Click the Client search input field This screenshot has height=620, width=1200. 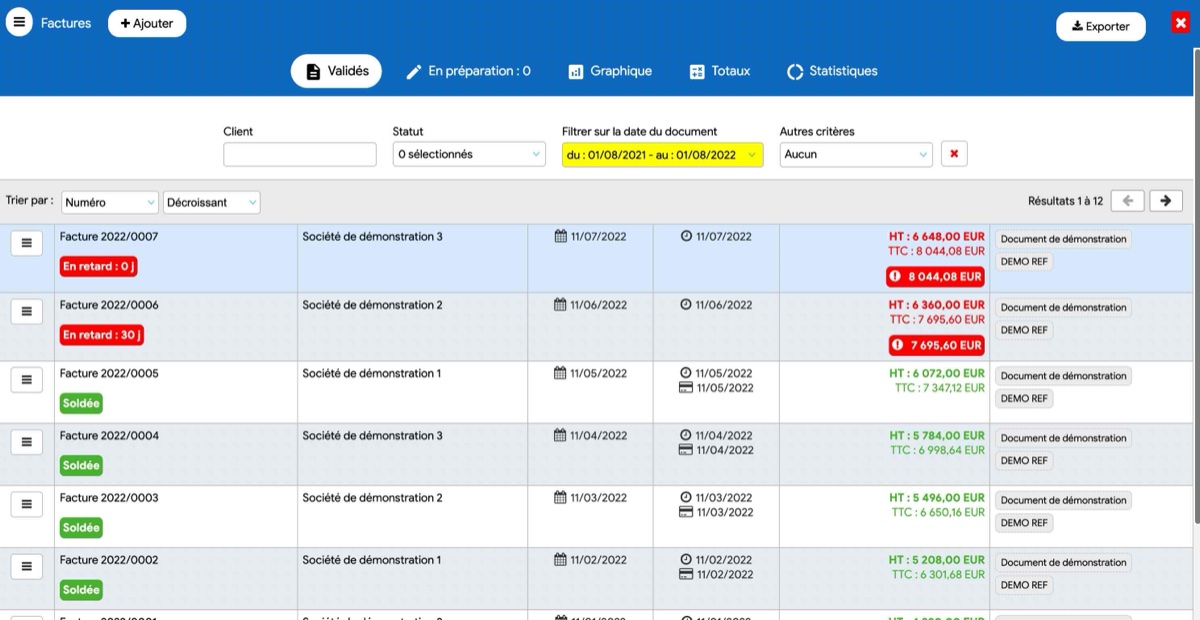click(300, 154)
